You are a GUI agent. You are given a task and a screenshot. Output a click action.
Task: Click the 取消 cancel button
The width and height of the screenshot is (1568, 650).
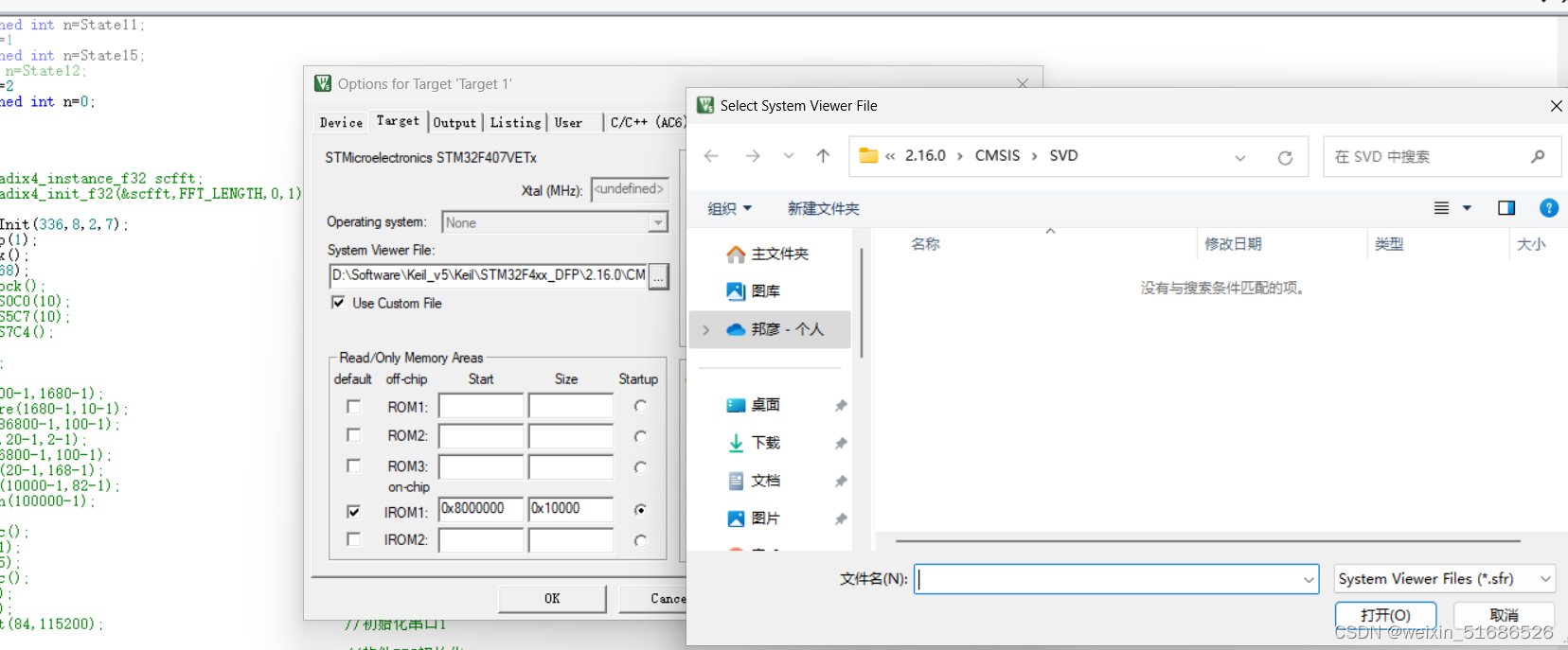click(x=1504, y=615)
